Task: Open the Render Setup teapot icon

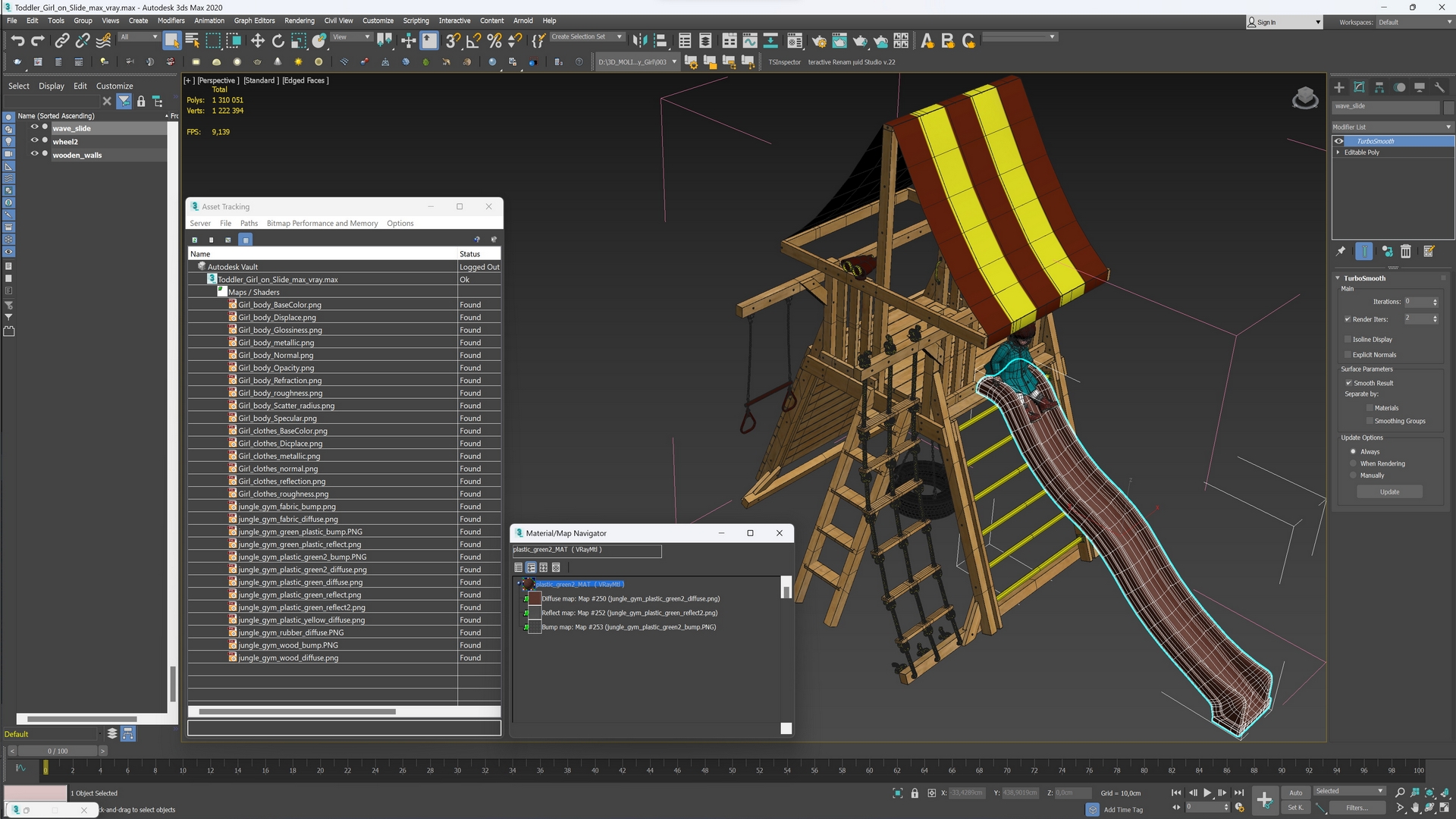Action: 819,41
